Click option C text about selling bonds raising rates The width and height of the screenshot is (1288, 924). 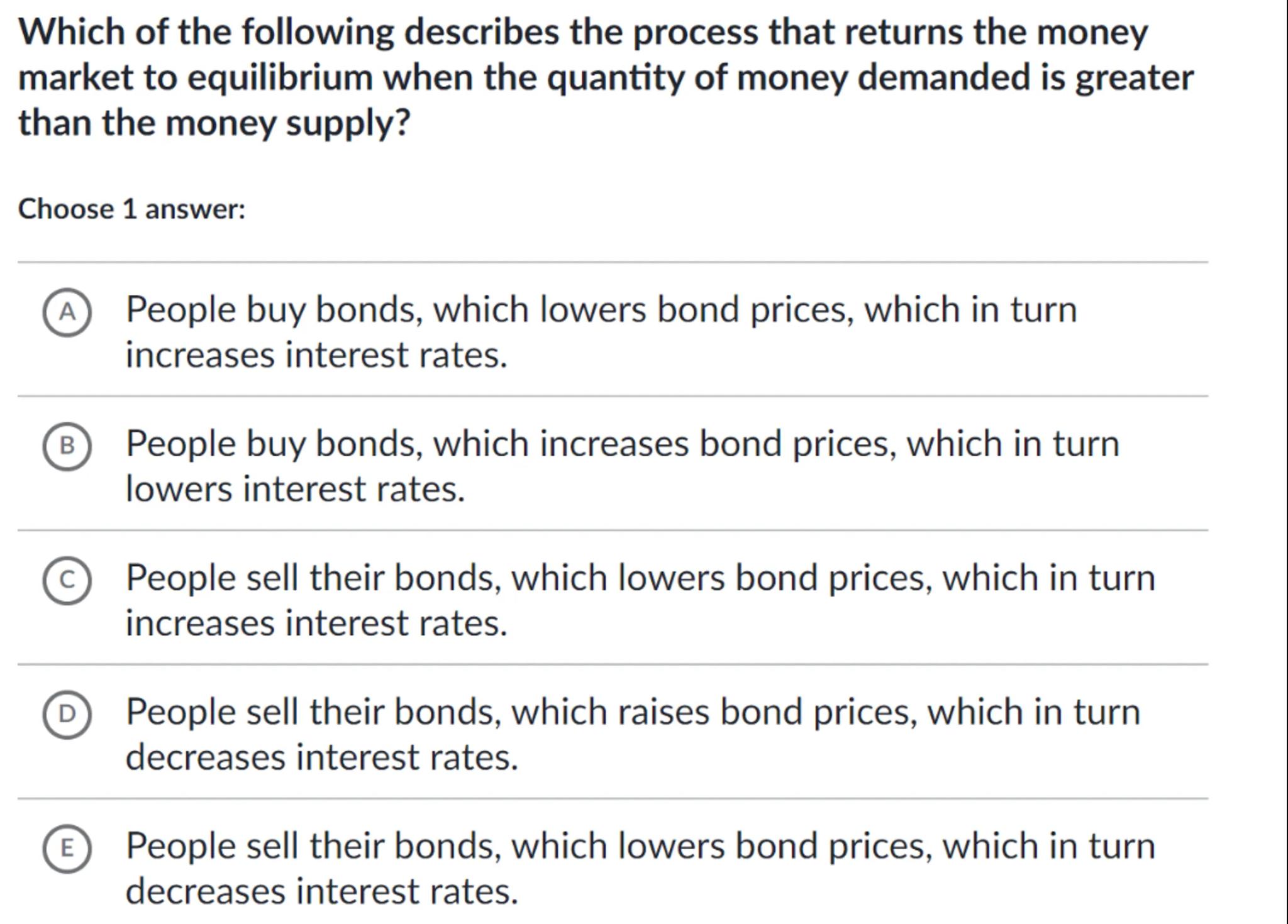[x=640, y=578]
